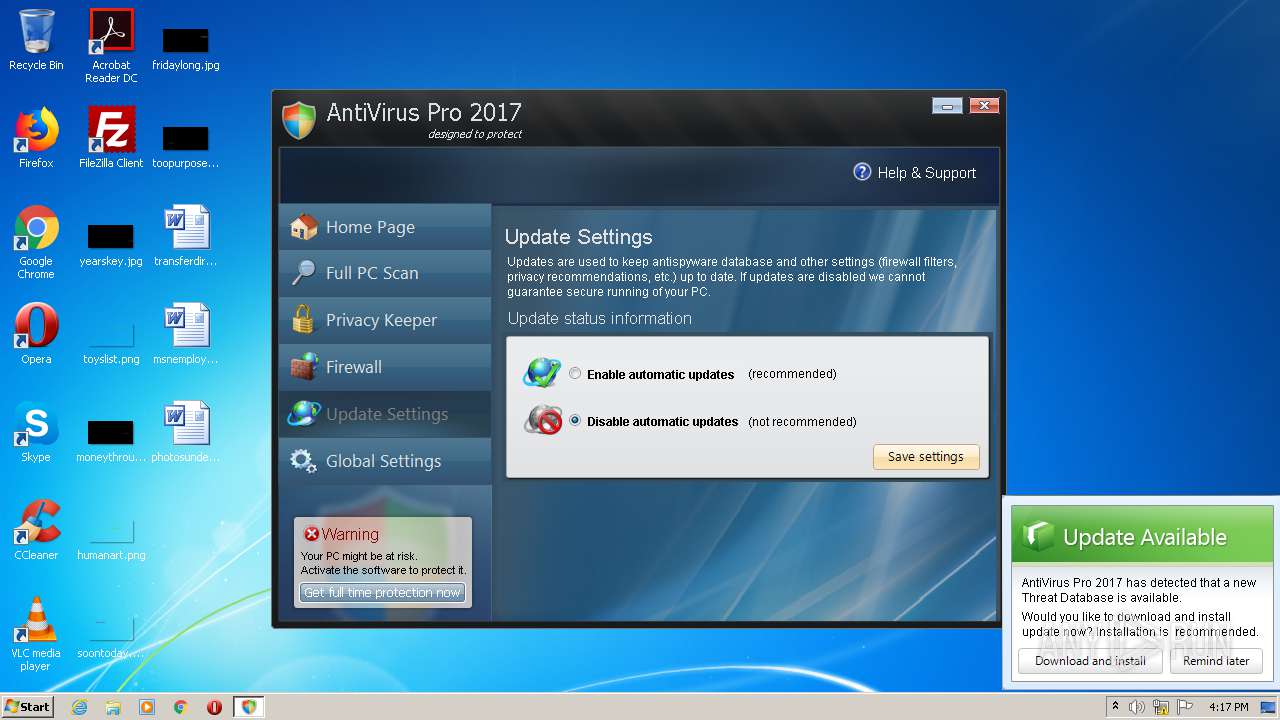Click the green box Update Available icon
1280x720 pixels.
[x=1038, y=536]
